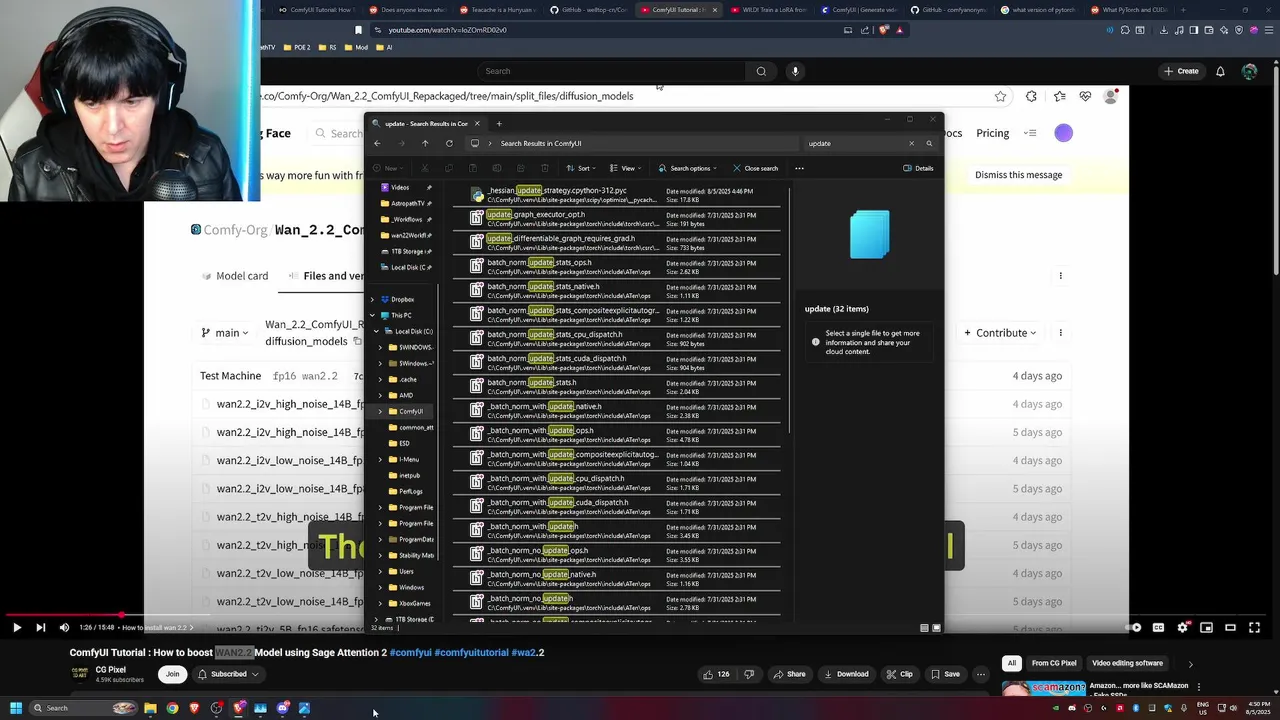
Task: Enter fullscreen on the YouTube player
Action: click(1254, 628)
